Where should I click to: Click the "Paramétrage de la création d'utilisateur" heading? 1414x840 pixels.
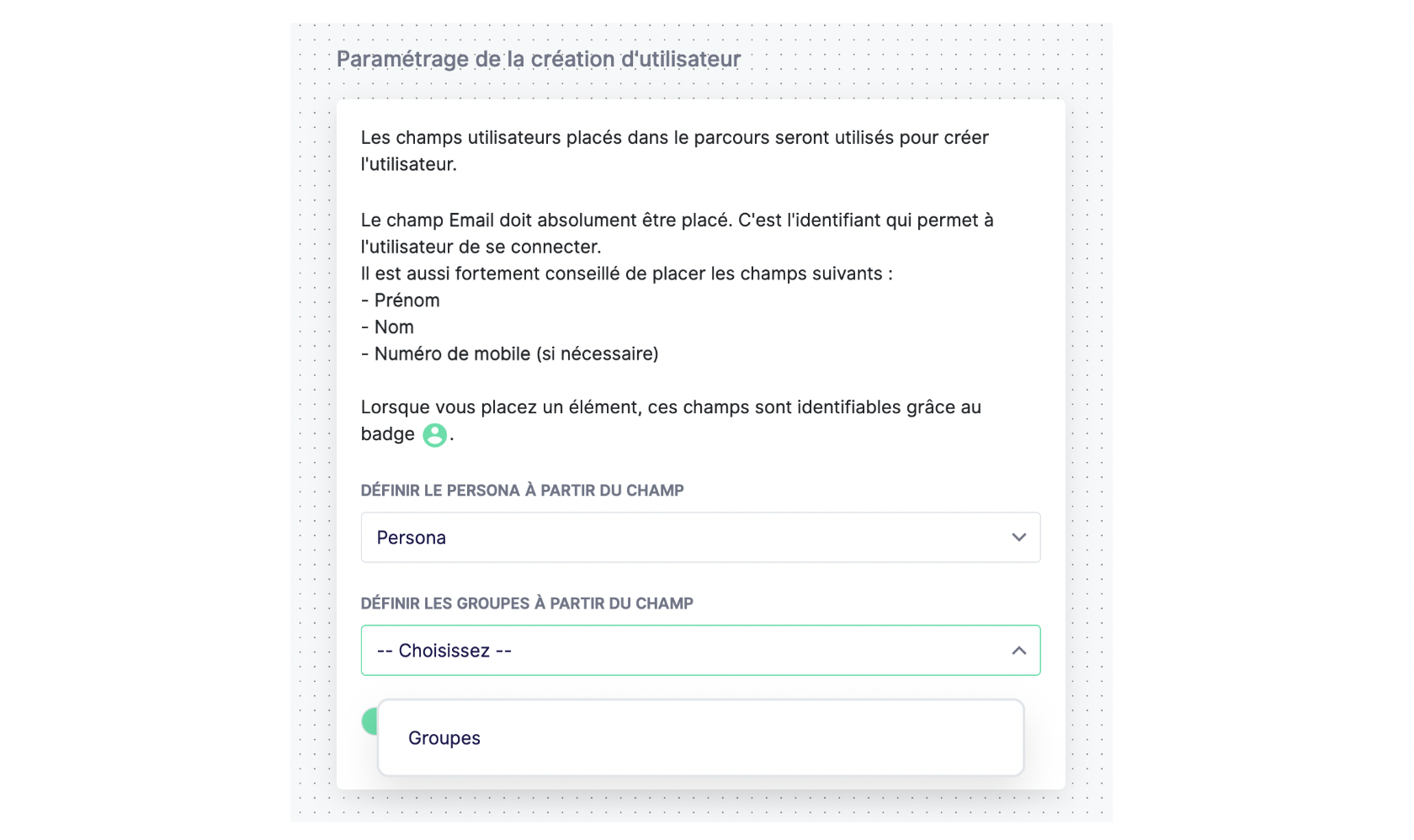point(539,59)
